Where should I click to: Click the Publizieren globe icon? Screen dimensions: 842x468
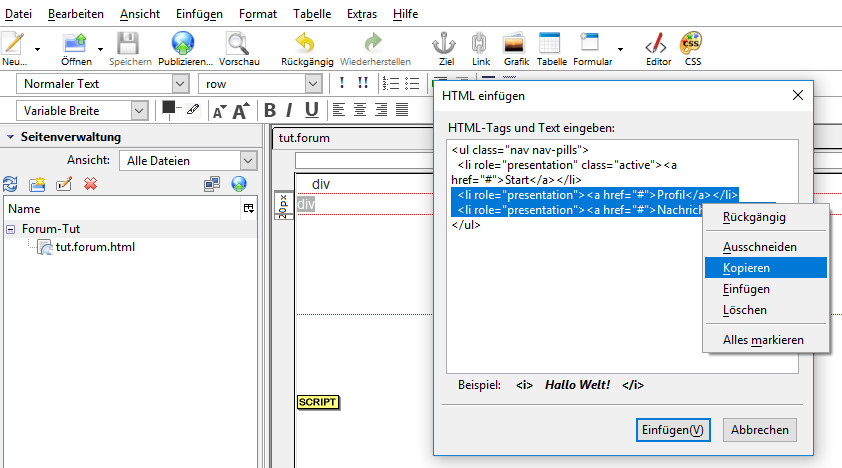tap(183, 44)
